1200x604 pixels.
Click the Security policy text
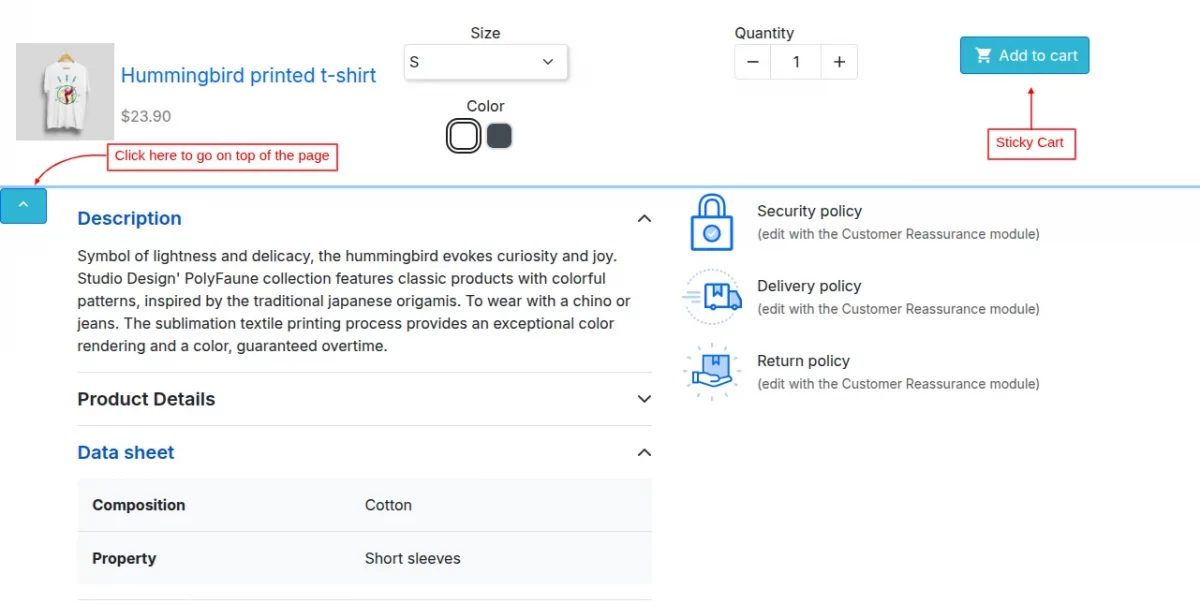[809, 211]
